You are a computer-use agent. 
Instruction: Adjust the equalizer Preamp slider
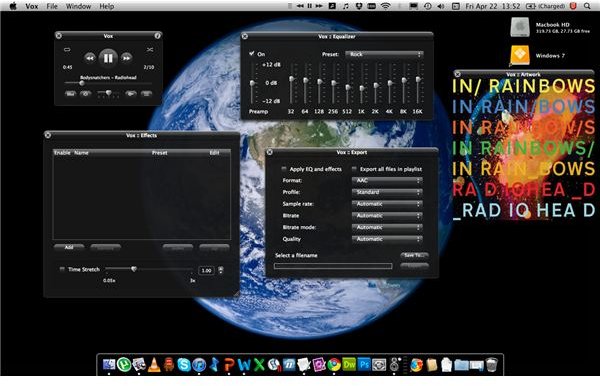(252, 83)
